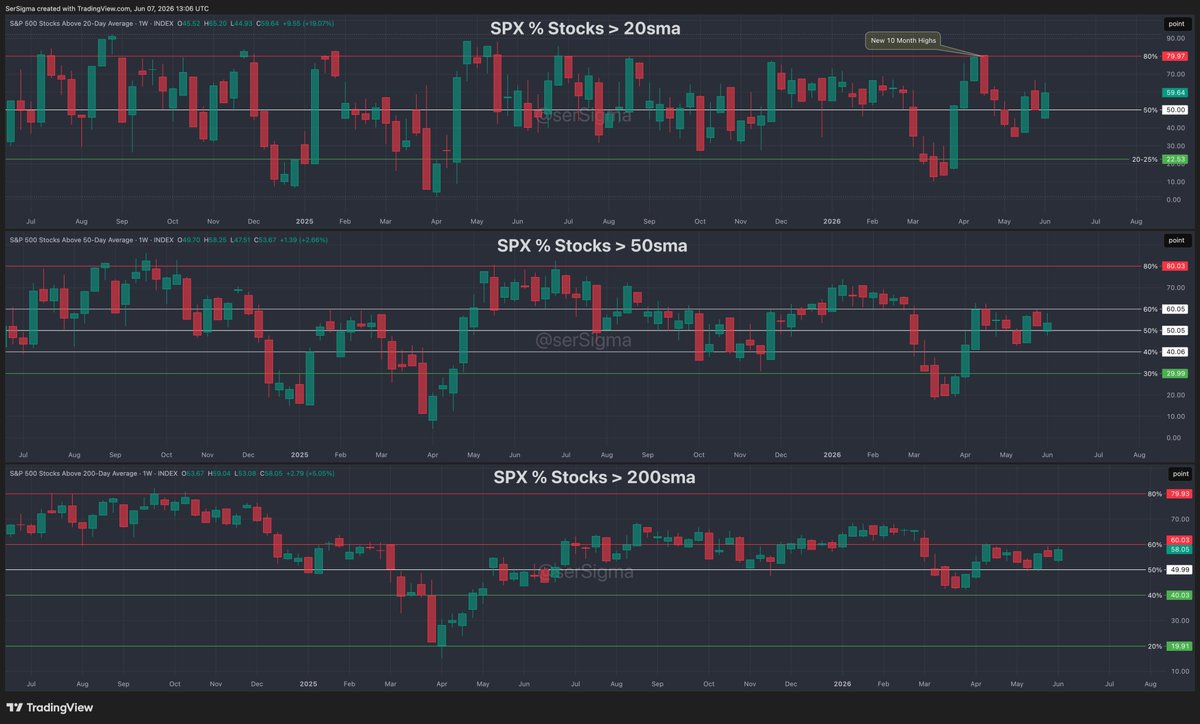Click the white 60.05 price label
Image resolution: width=1200 pixels, height=724 pixels.
[1174, 309]
